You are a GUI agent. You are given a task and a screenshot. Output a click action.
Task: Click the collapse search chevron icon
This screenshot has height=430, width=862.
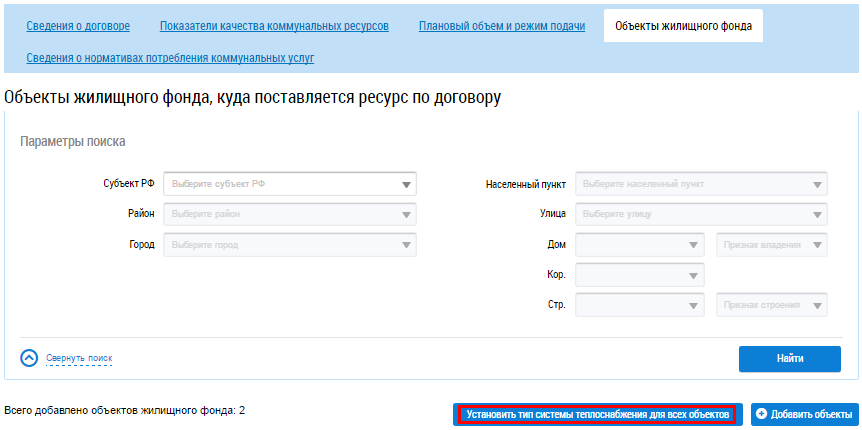click(x=29, y=358)
